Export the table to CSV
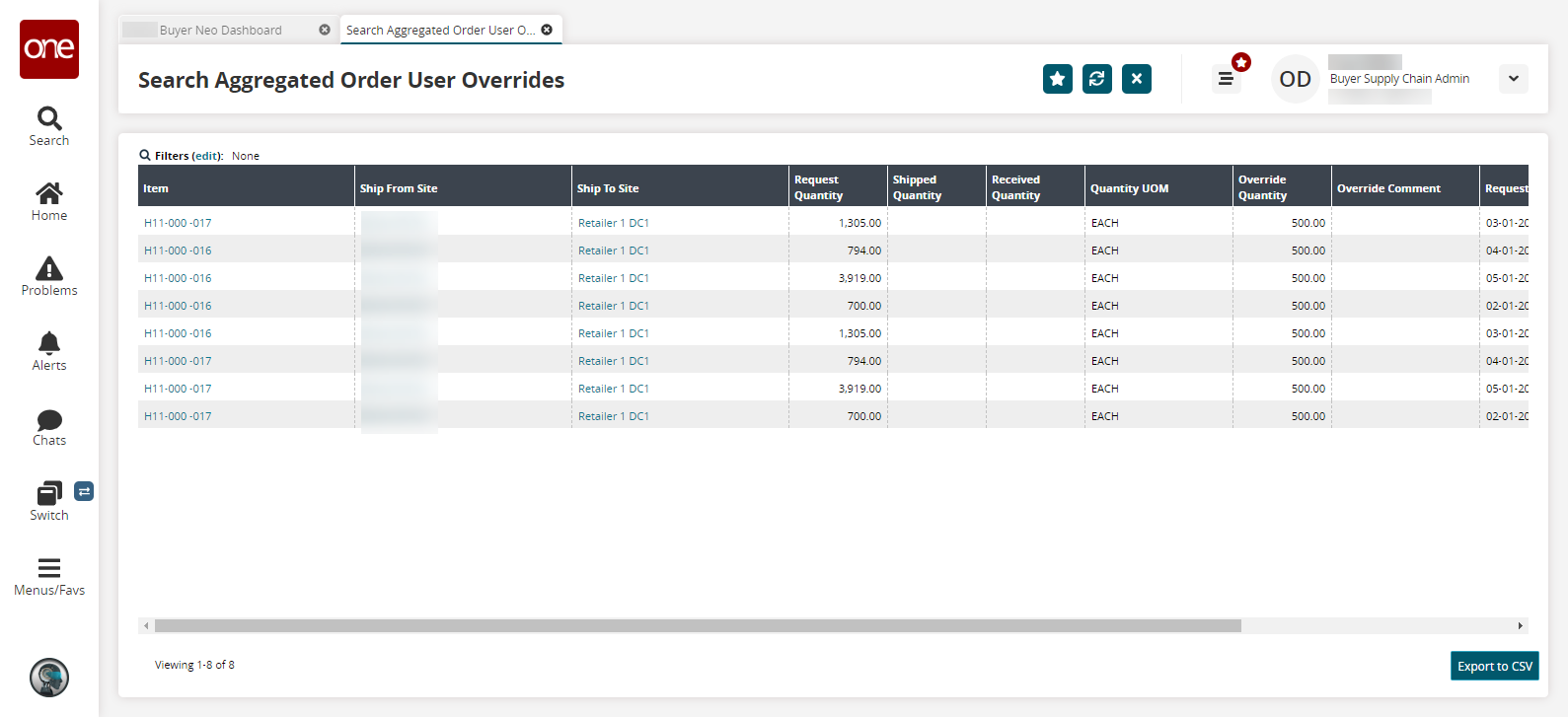This screenshot has height=717, width=1568. coord(1495,666)
